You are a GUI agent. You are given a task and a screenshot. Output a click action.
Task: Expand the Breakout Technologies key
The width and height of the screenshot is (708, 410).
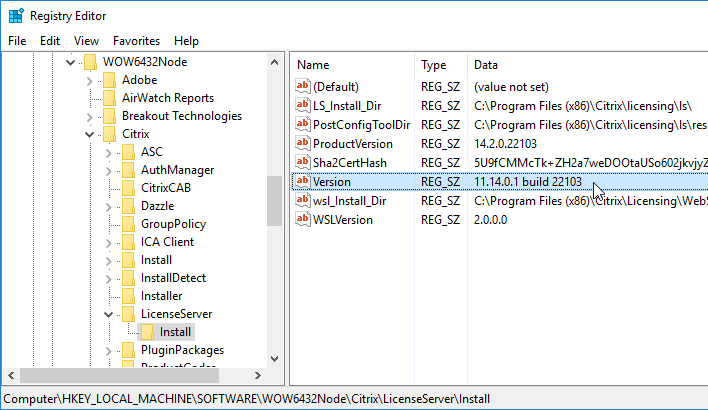click(89, 117)
